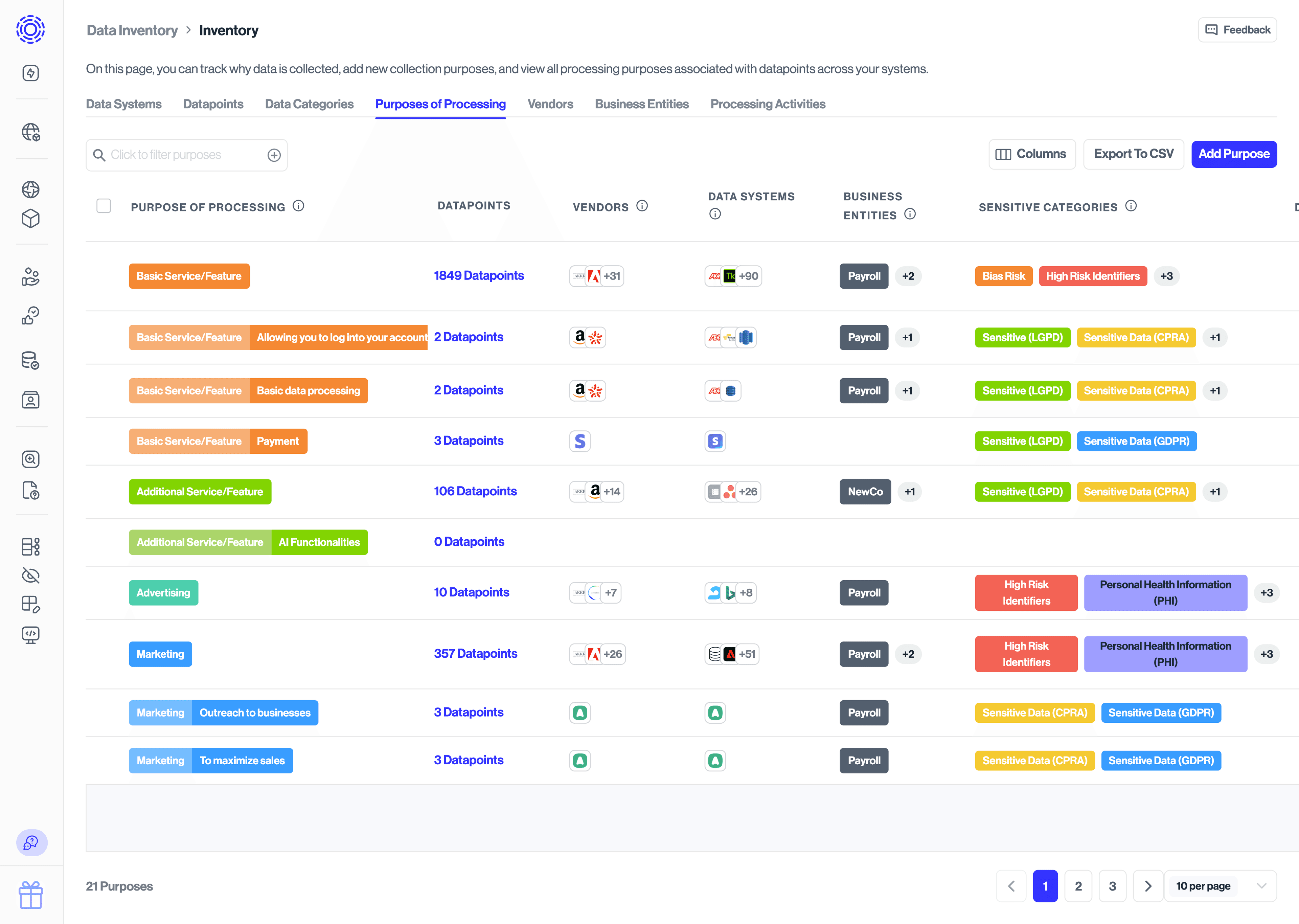
Task: Expand +3 sensitive categories in Marketing row
Action: pos(1267,654)
